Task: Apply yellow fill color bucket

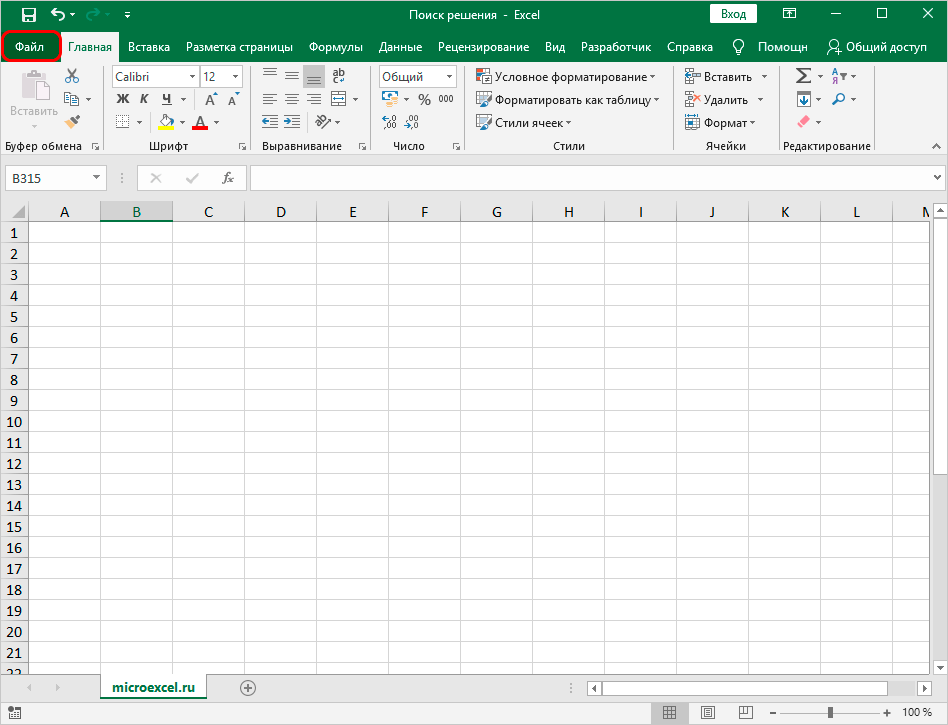Action: (x=166, y=122)
